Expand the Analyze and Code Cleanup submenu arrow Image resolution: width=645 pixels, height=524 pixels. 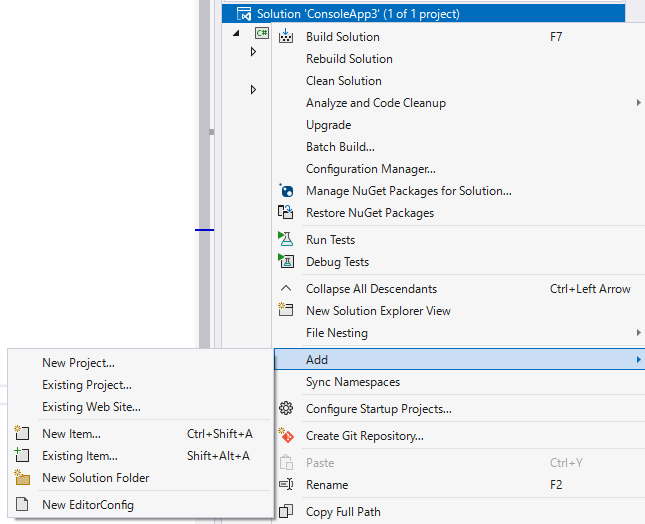tap(638, 102)
